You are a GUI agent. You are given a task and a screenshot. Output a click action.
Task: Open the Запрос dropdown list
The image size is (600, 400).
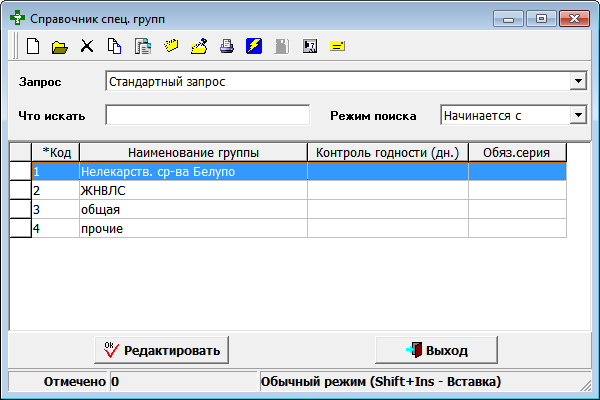[x=578, y=81]
